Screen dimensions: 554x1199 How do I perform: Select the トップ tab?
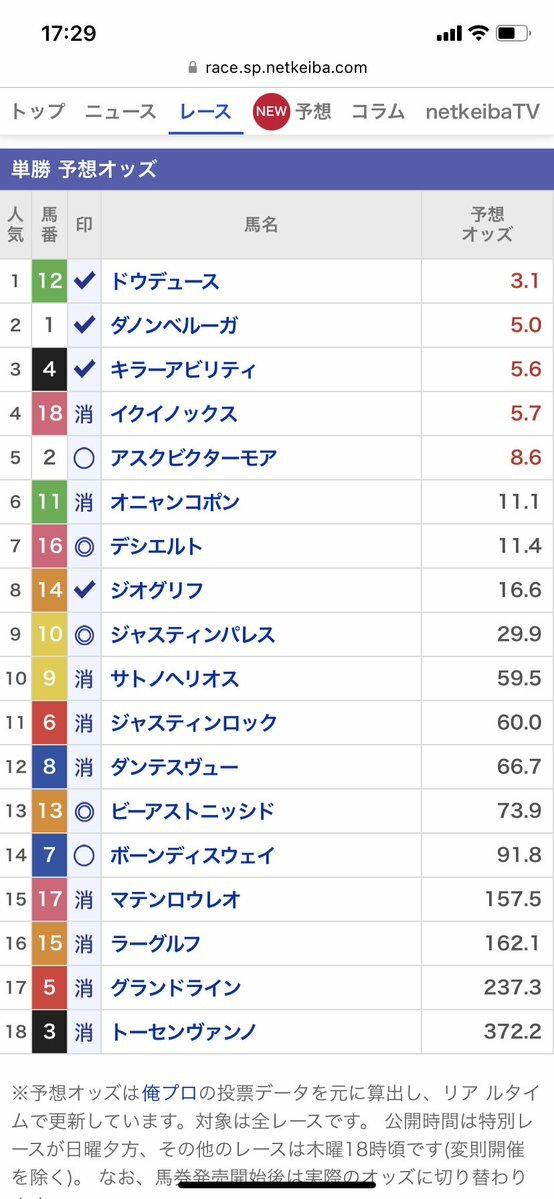point(37,112)
